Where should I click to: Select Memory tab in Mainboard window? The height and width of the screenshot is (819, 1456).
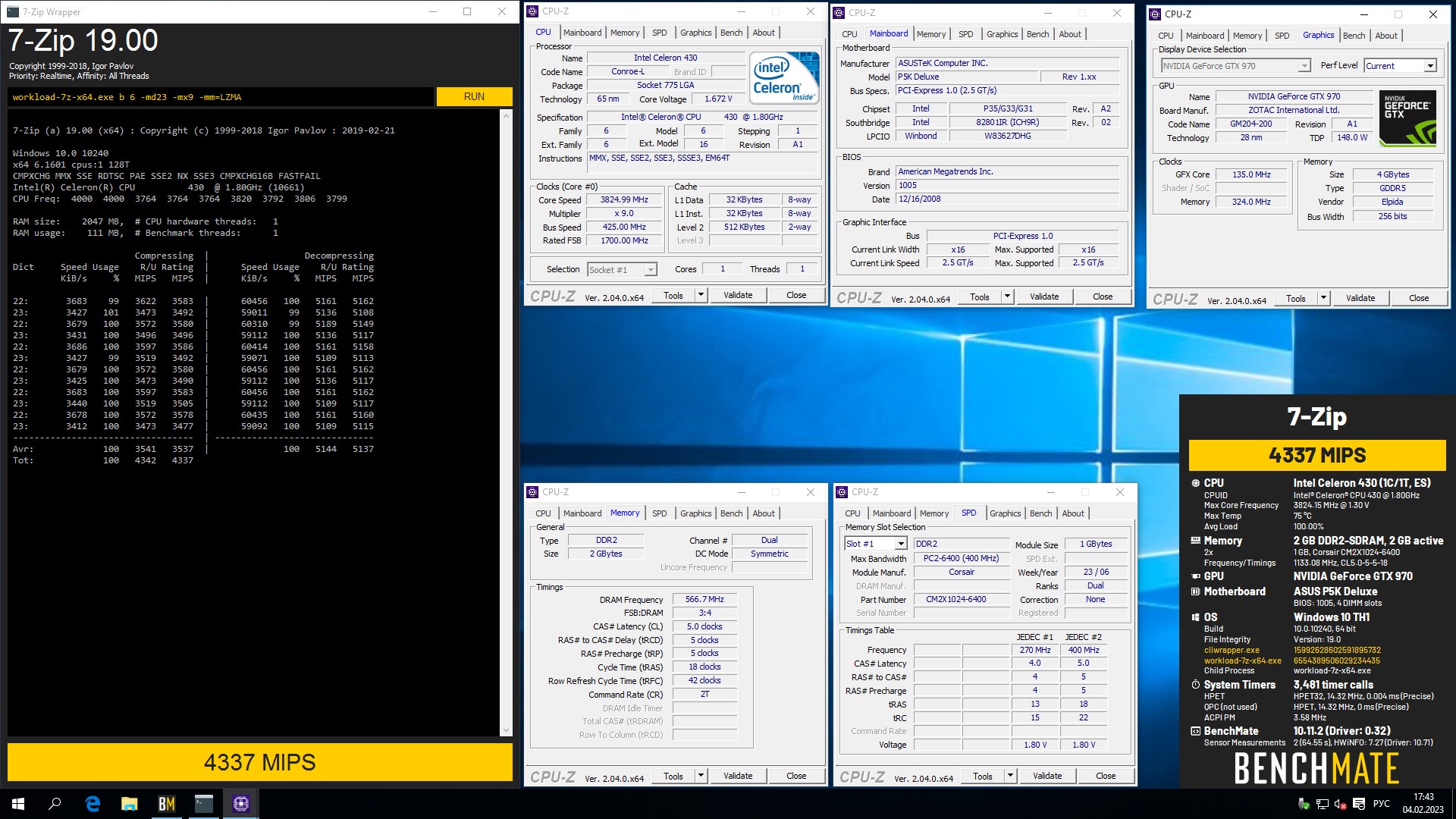pos(930,34)
